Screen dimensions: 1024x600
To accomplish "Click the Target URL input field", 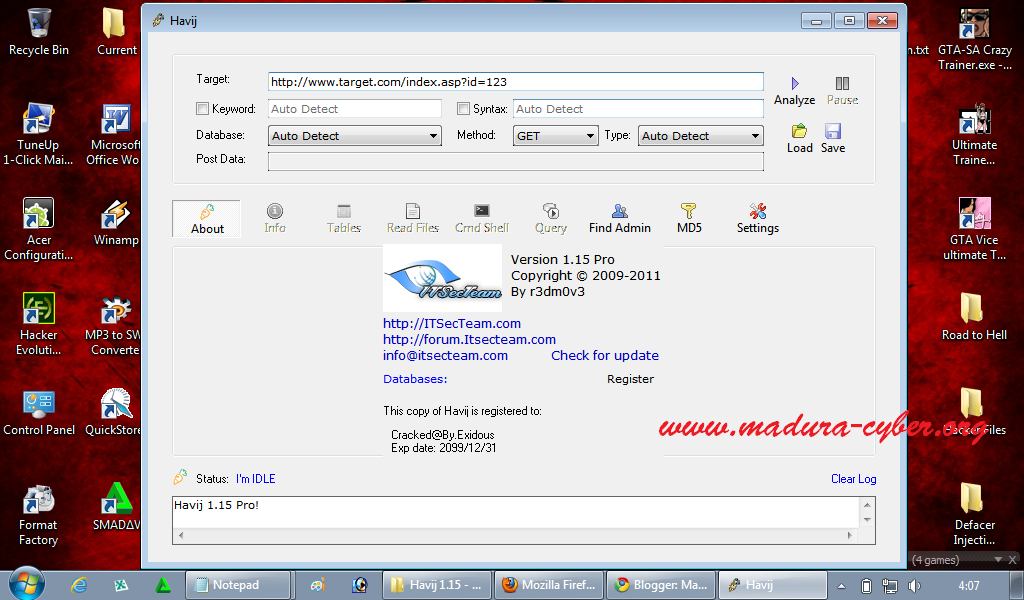I will coord(515,82).
